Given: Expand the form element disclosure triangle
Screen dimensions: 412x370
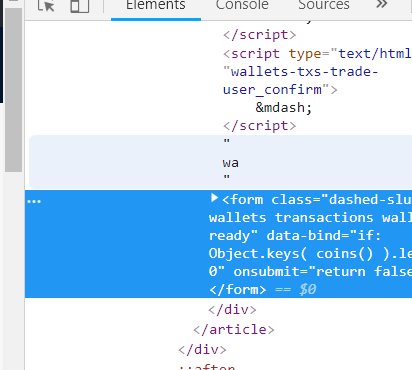Looking at the screenshot, I should coord(214,198).
